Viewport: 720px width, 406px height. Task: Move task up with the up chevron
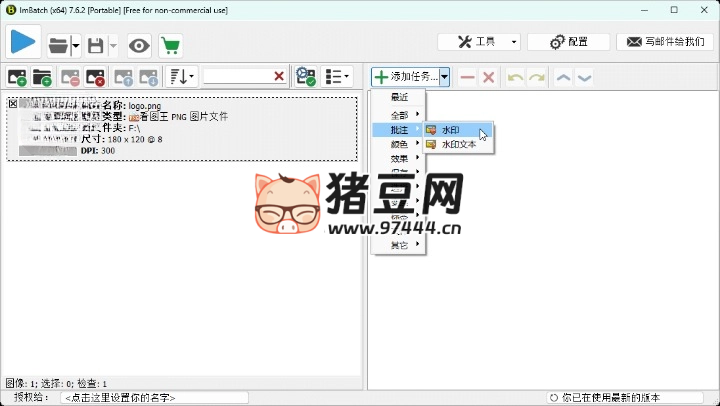(x=563, y=77)
